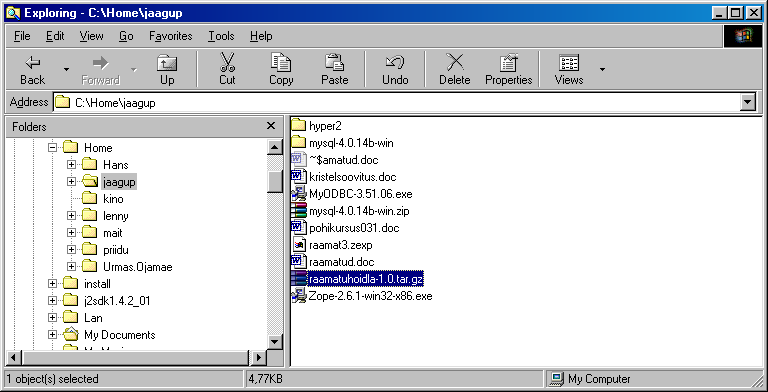
Task: Open the Back history dropdown arrow
Action: click(66, 70)
